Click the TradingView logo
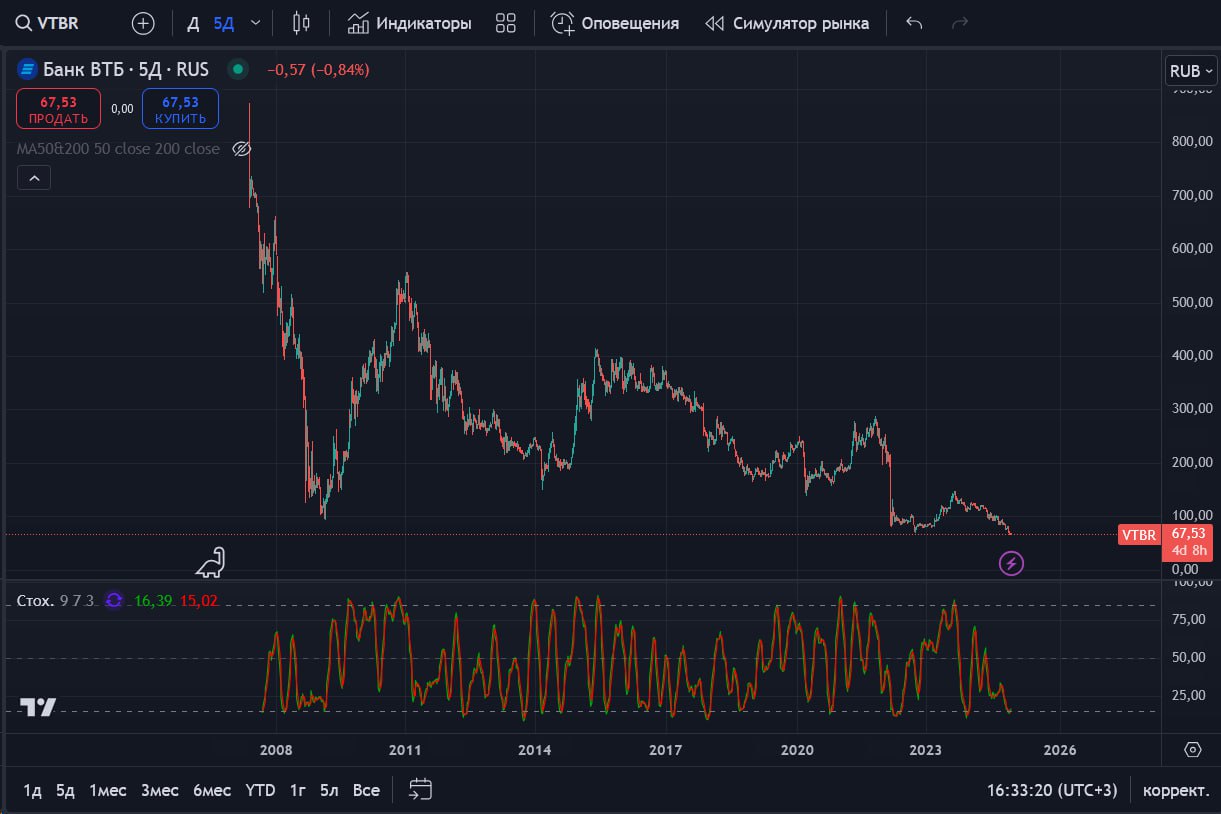This screenshot has height=814, width=1221. pos(38,707)
